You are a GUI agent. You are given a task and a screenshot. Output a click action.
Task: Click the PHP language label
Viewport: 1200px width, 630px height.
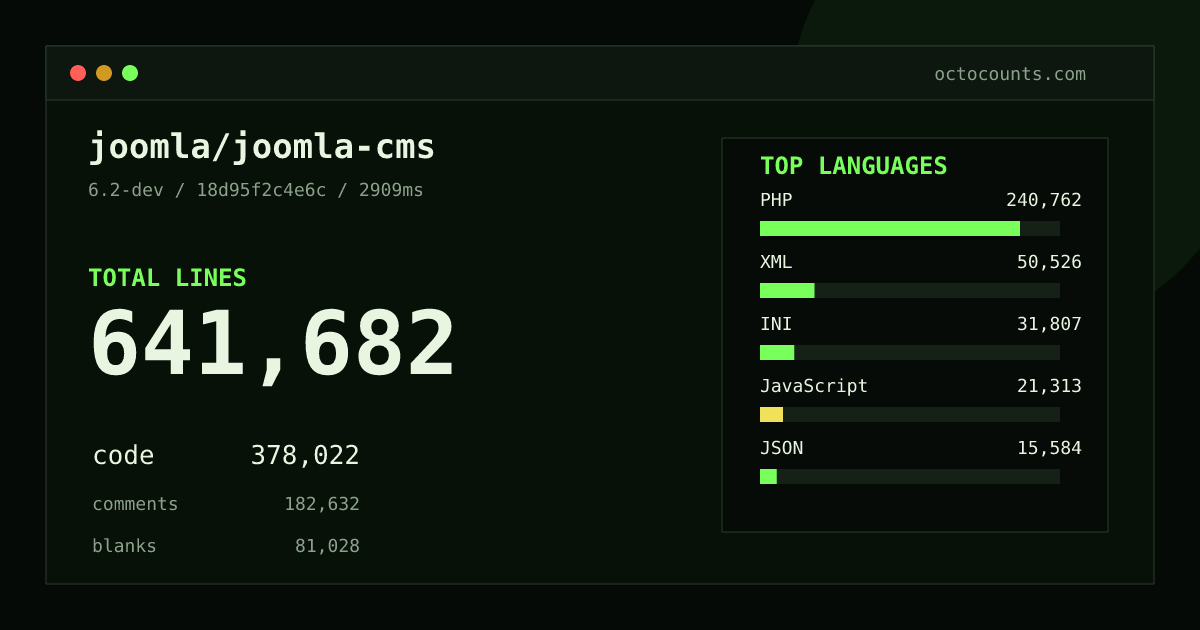click(x=776, y=200)
